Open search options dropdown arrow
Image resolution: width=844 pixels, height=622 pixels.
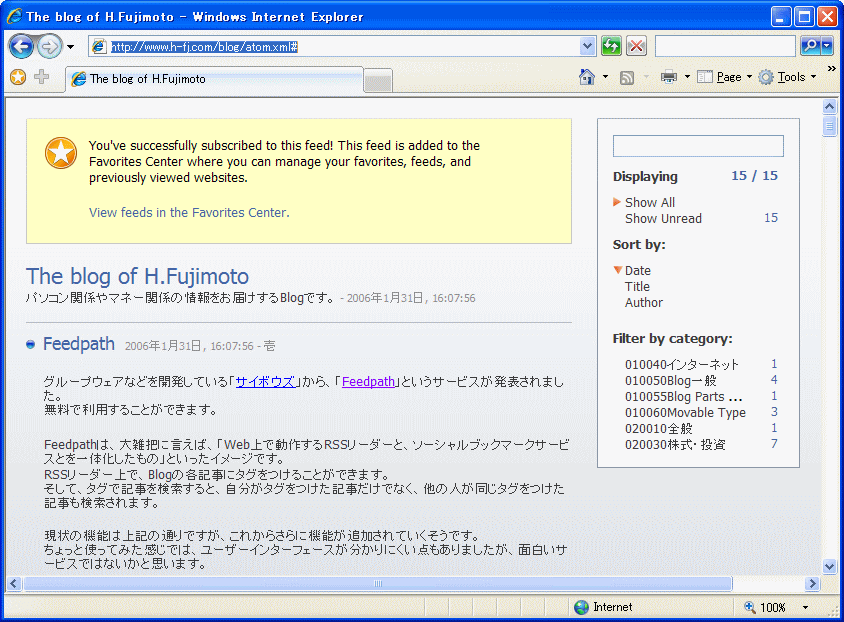[827, 46]
